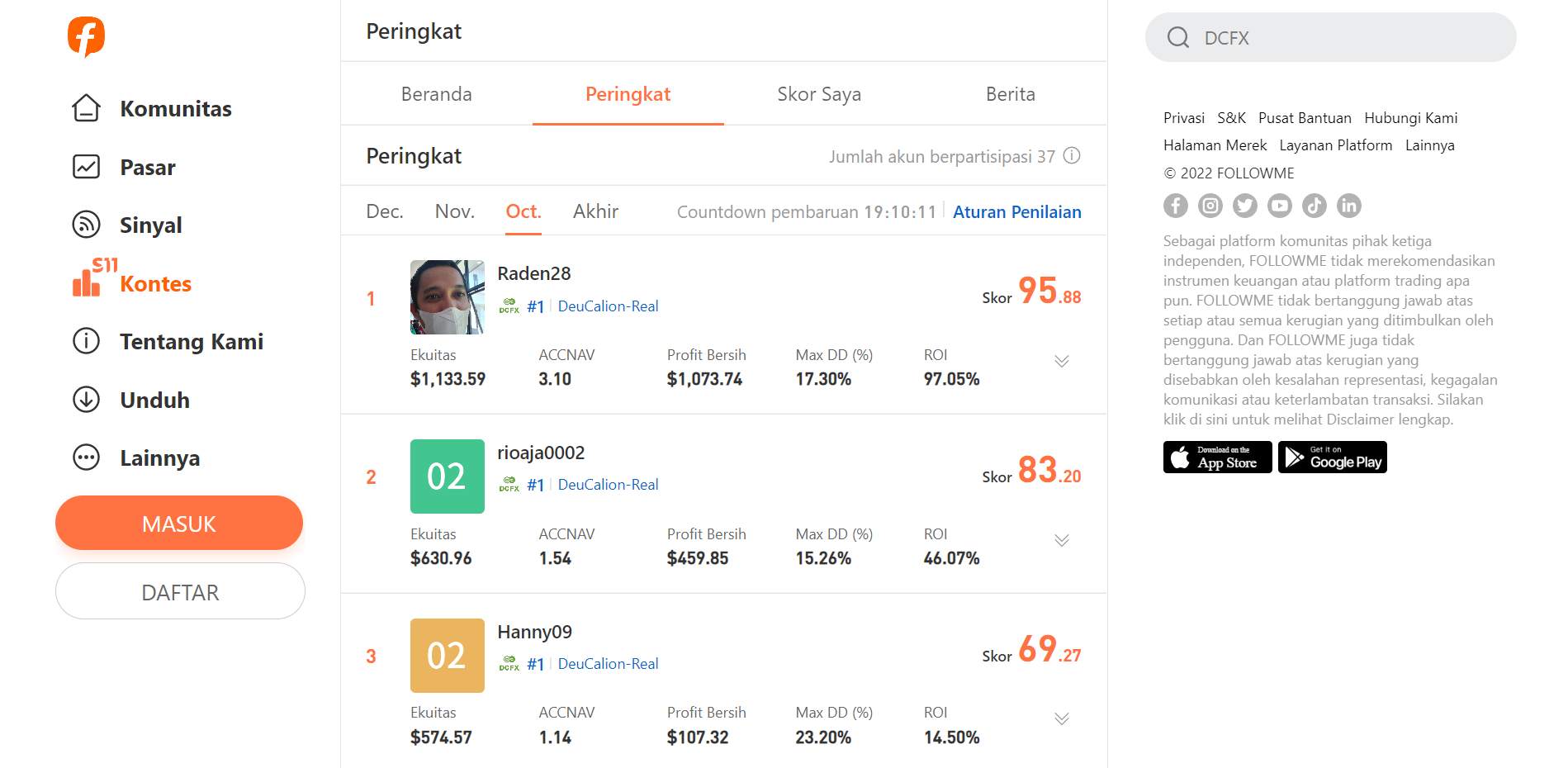
Task: Click the Pasar chart icon
Action: click(86, 167)
